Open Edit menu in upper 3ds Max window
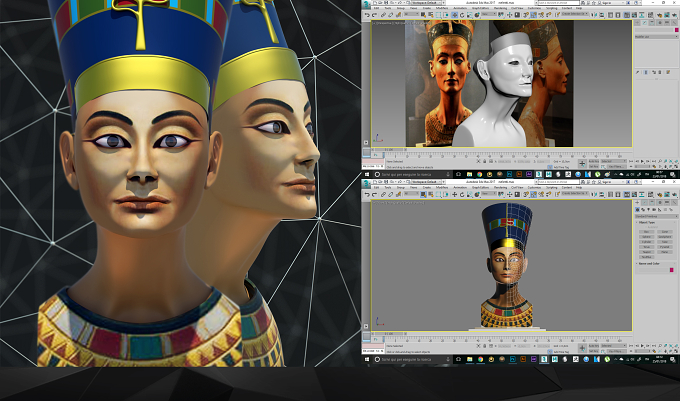 (376, 8)
